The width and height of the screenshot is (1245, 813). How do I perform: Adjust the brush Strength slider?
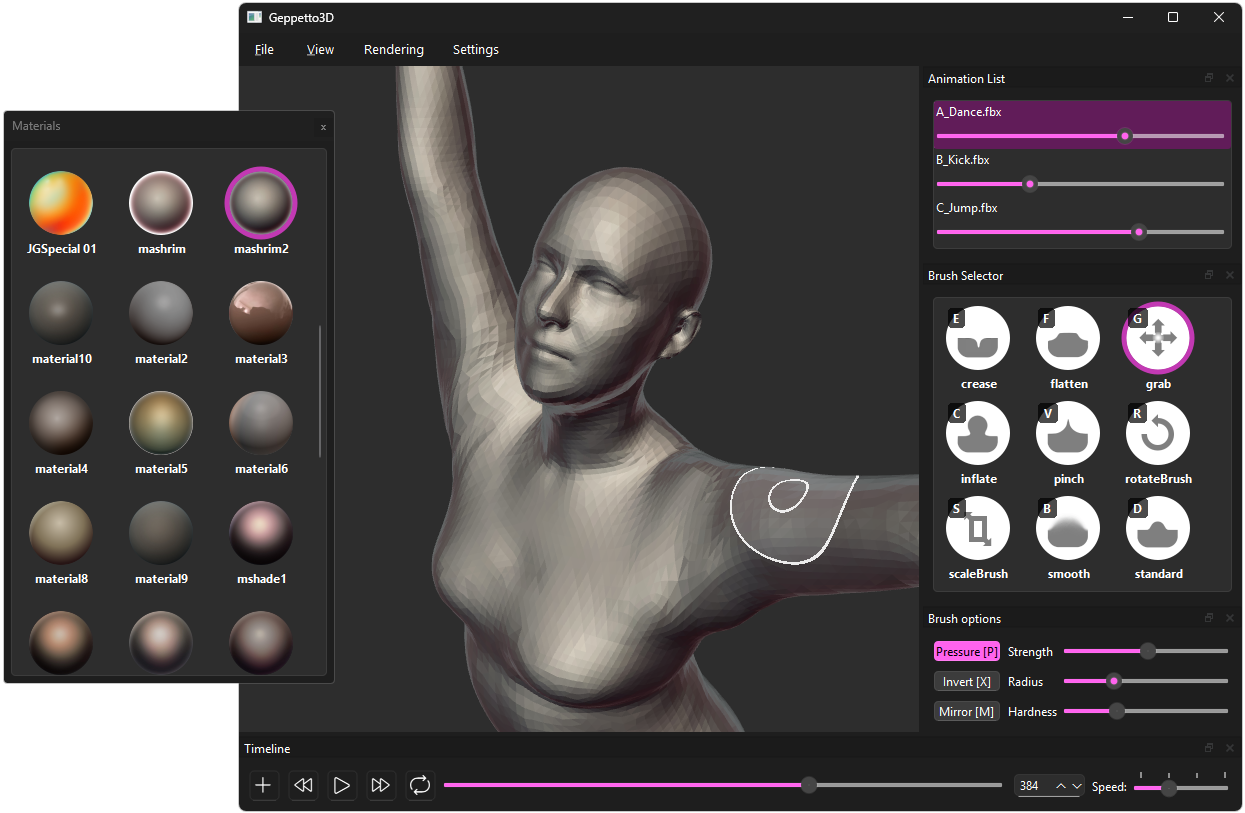1146,651
